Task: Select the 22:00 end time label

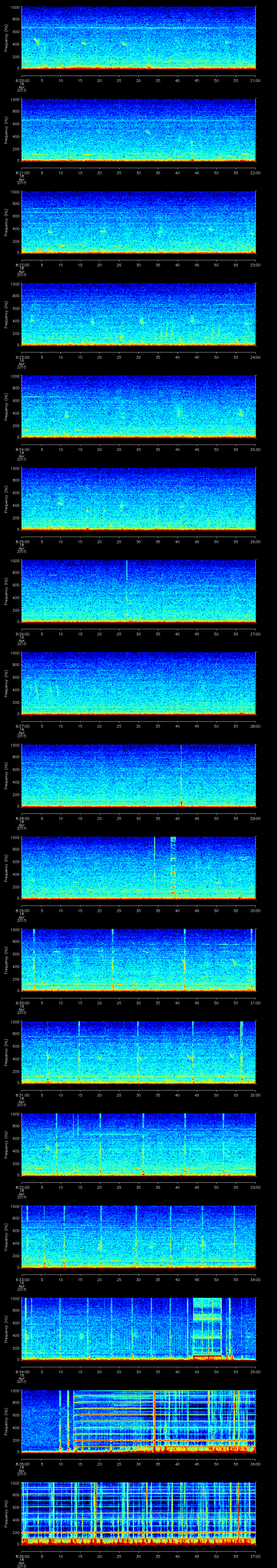Action: (256, 173)
